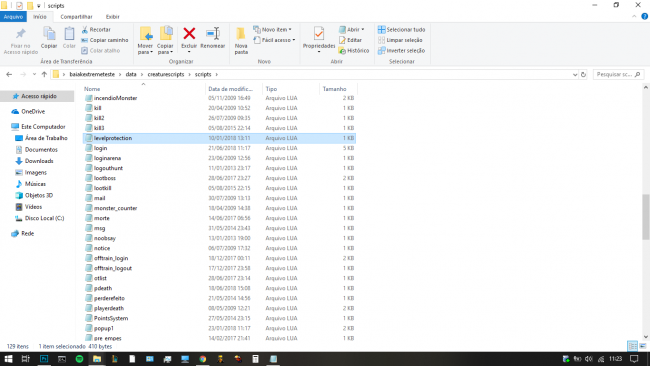Switch to the Início tab

click(40, 17)
